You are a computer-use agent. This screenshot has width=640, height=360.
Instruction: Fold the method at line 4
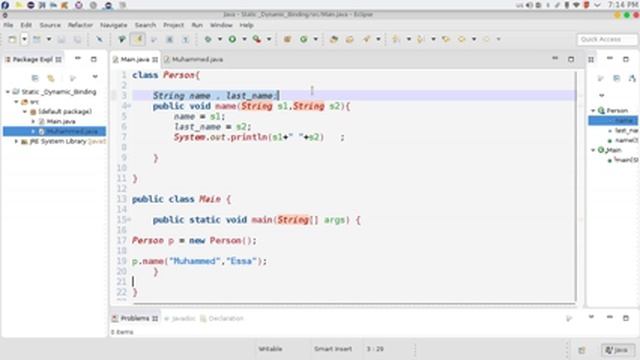pyautogui.click(x=129, y=106)
